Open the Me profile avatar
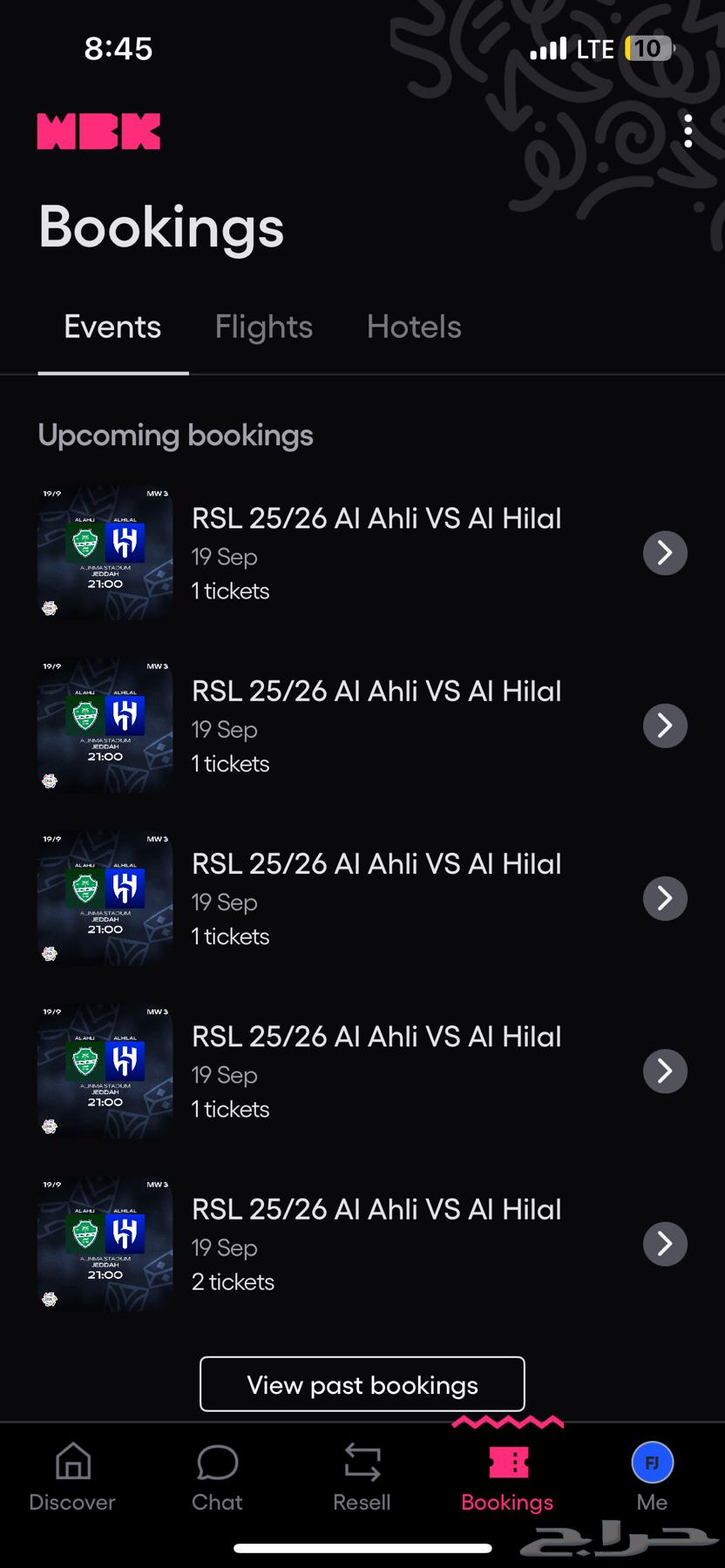The width and height of the screenshot is (725, 1568). click(652, 1463)
